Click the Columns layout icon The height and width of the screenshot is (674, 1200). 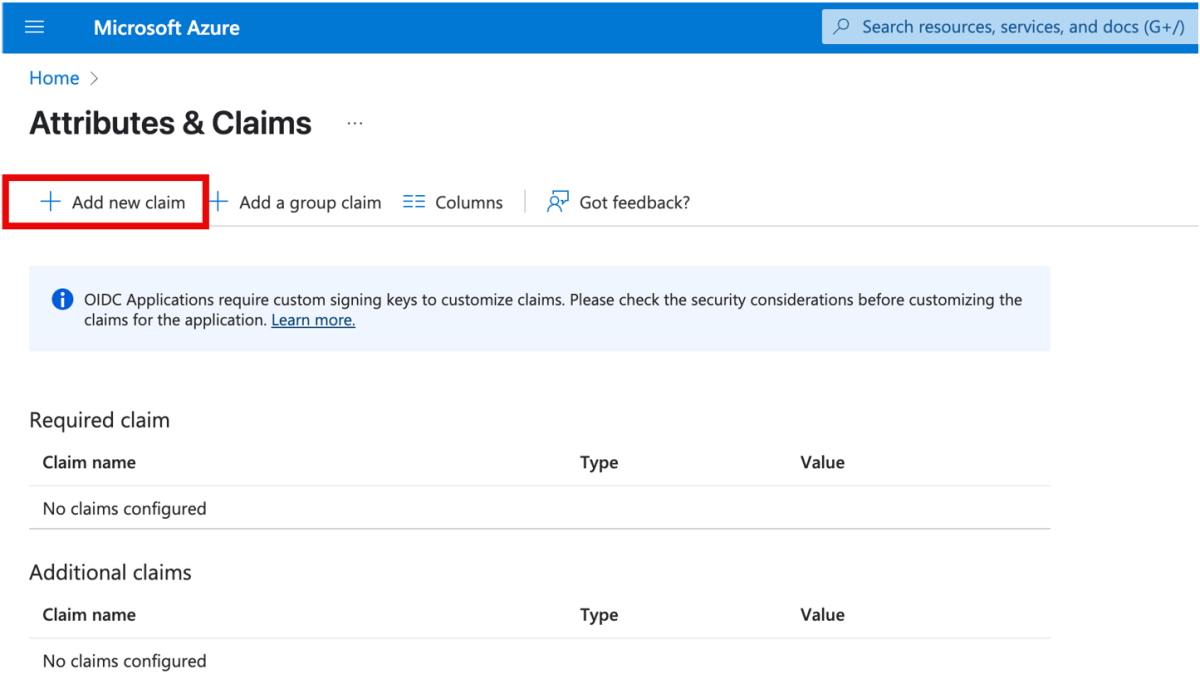[x=414, y=202]
